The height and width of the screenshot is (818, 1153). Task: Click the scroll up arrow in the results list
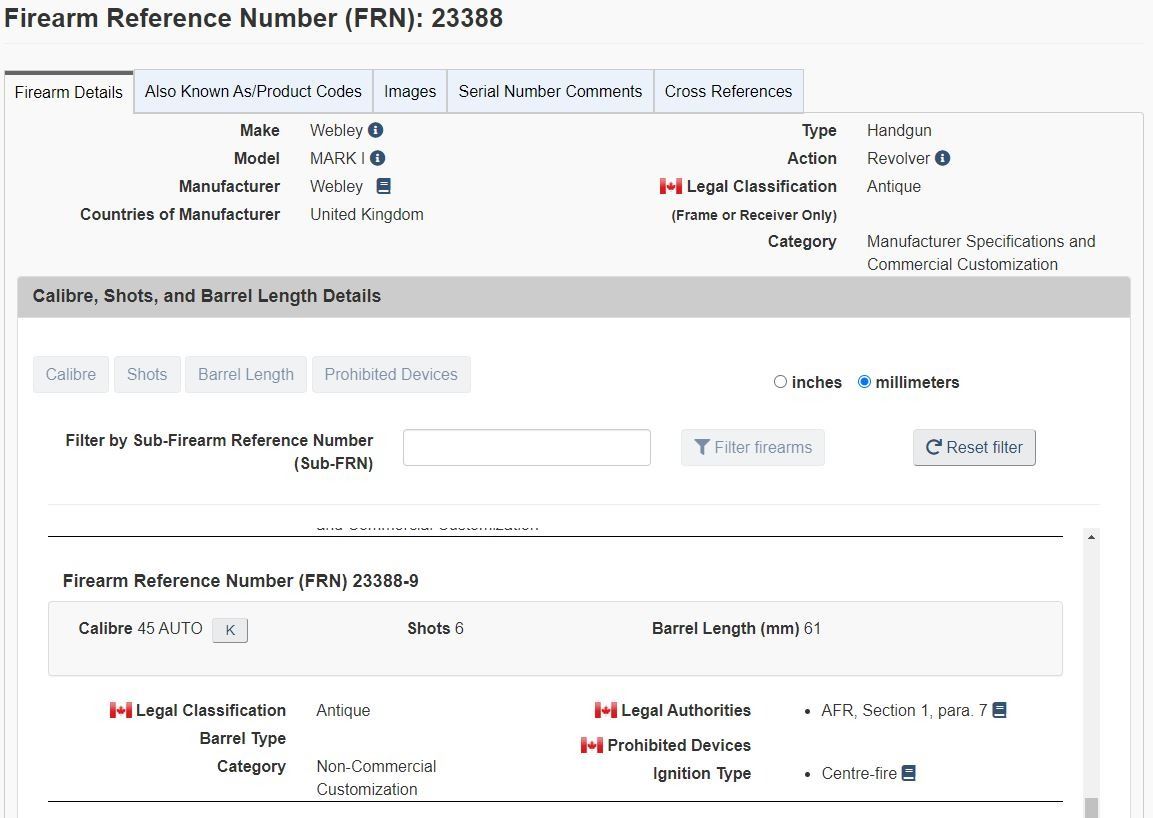point(1091,537)
